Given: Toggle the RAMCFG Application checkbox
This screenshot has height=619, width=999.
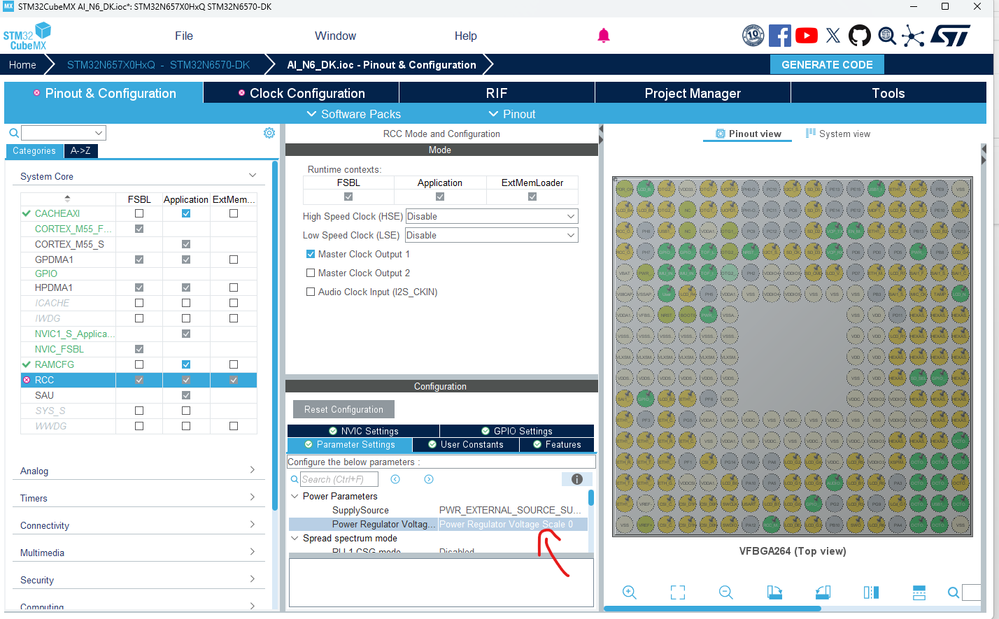Looking at the screenshot, I should coord(186,364).
